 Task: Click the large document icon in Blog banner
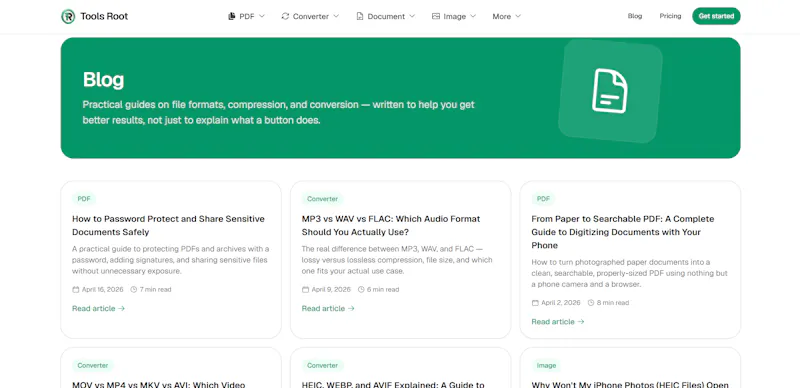(x=610, y=91)
